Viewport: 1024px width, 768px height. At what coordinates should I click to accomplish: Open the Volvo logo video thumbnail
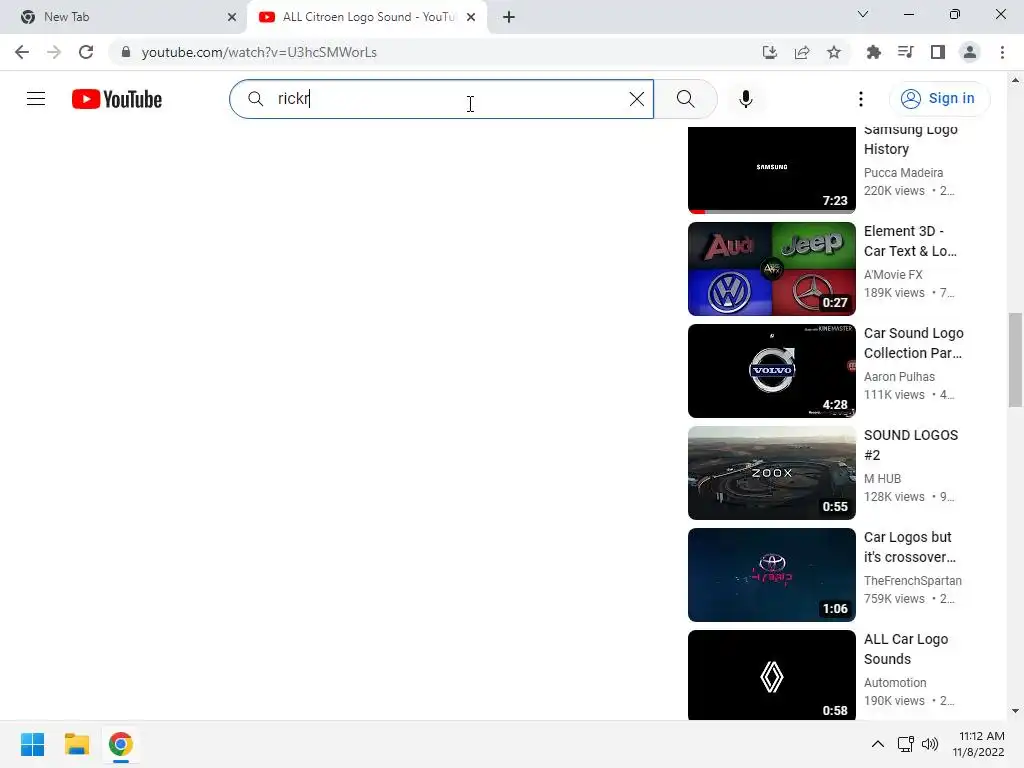click(772, 371)
